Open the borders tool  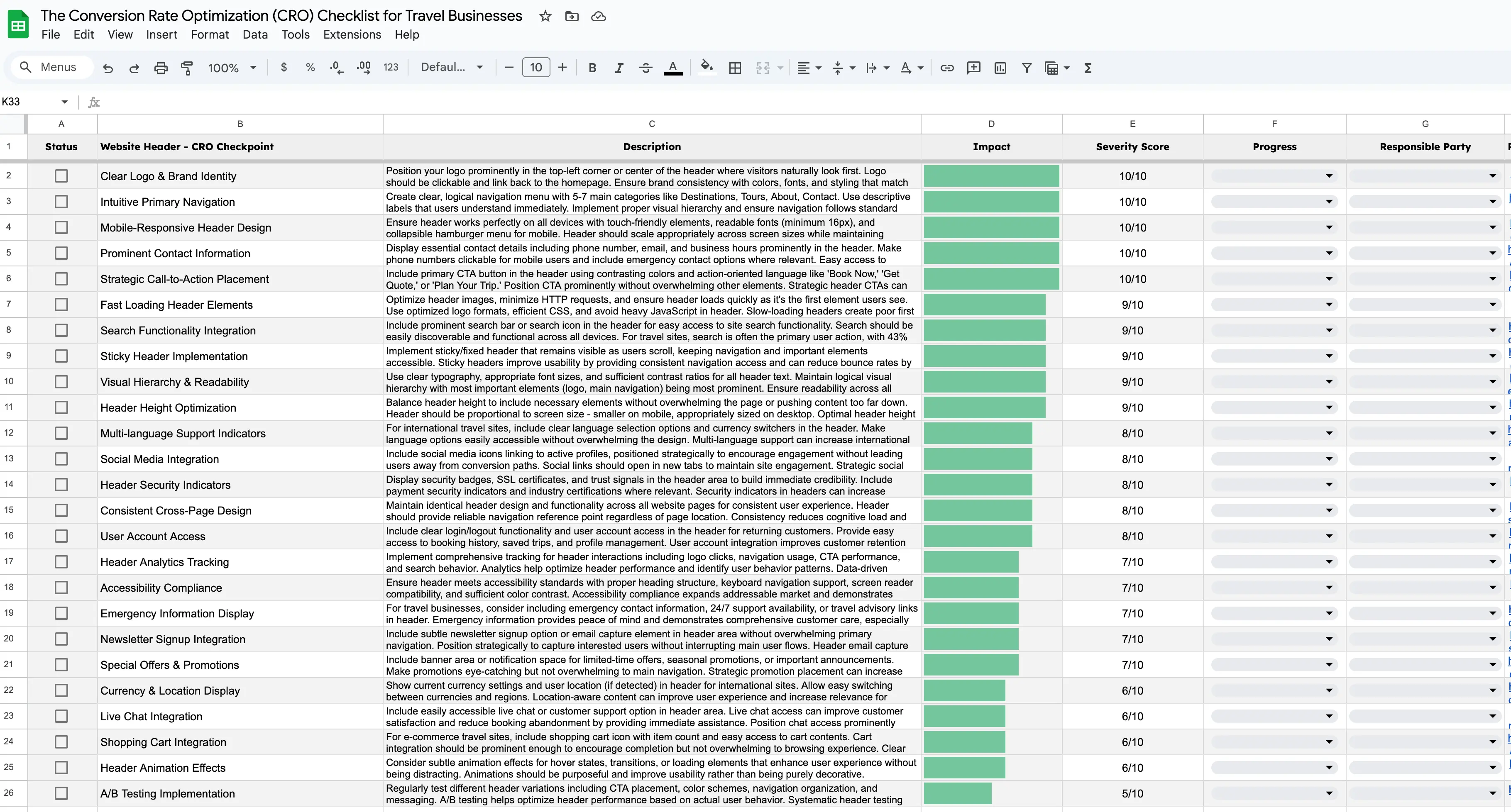click(734, 68)
